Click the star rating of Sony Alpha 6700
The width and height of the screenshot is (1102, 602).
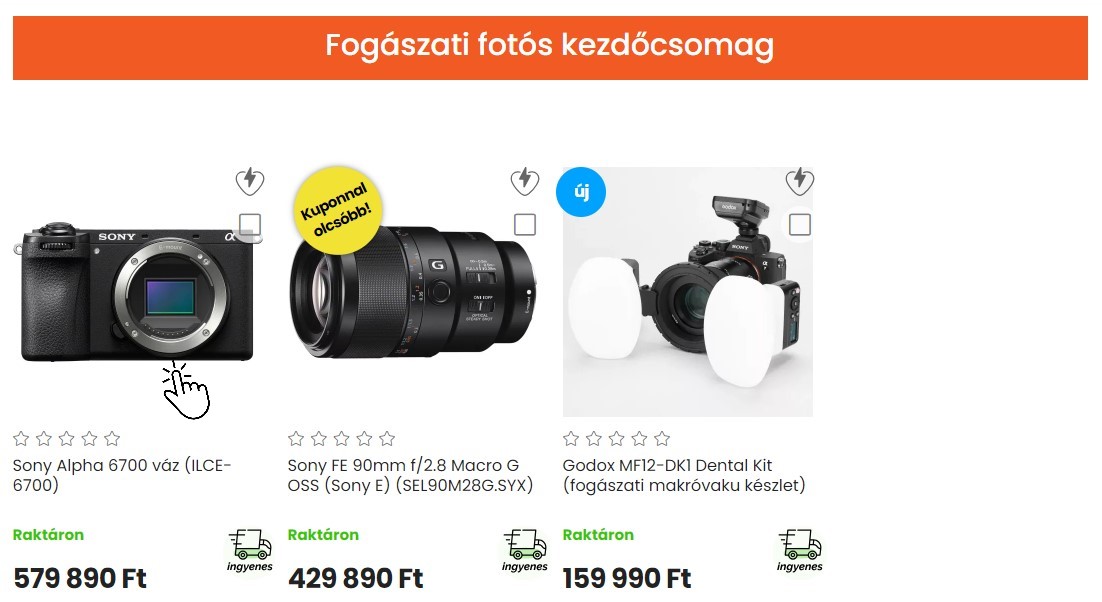pos(67,439)
